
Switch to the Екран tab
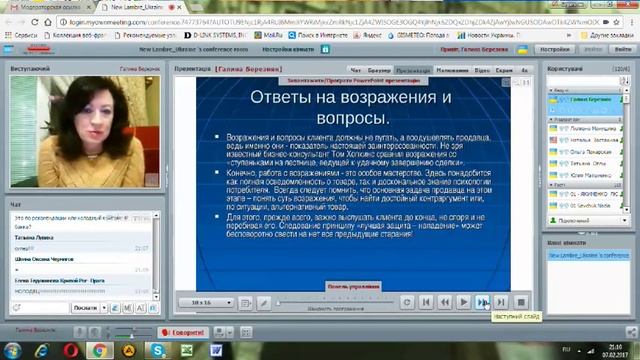point(504,70)
